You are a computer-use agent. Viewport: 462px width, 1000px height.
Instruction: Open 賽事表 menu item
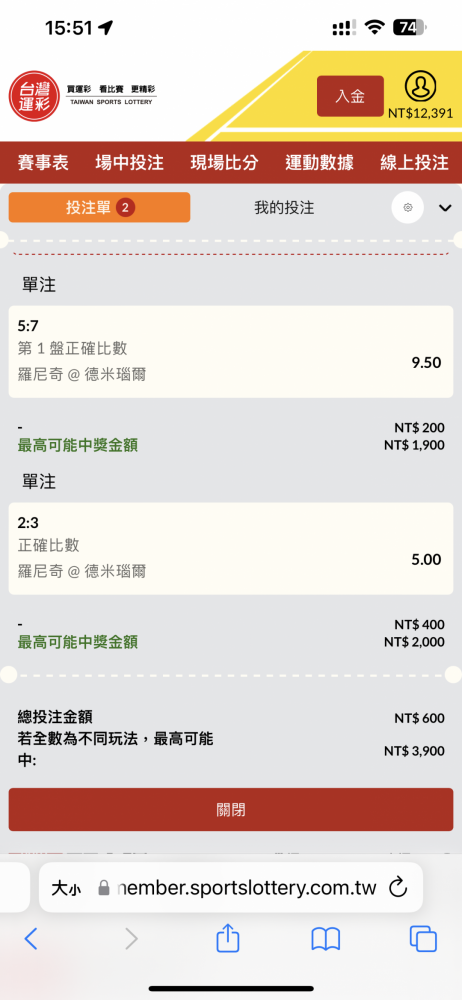(43, 163)
